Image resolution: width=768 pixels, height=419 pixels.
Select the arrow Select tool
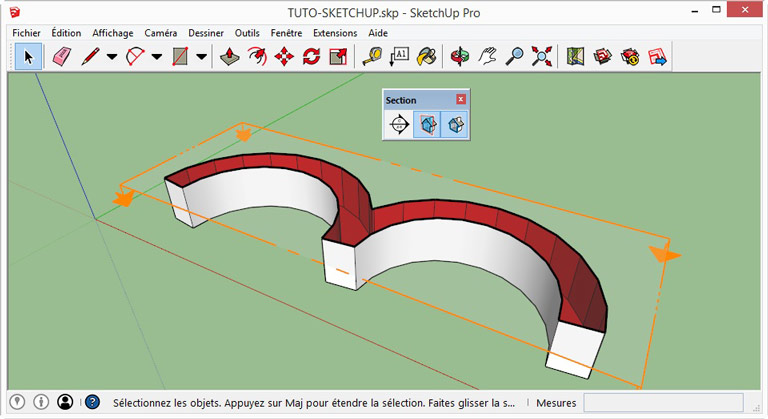tap(28, 56)
